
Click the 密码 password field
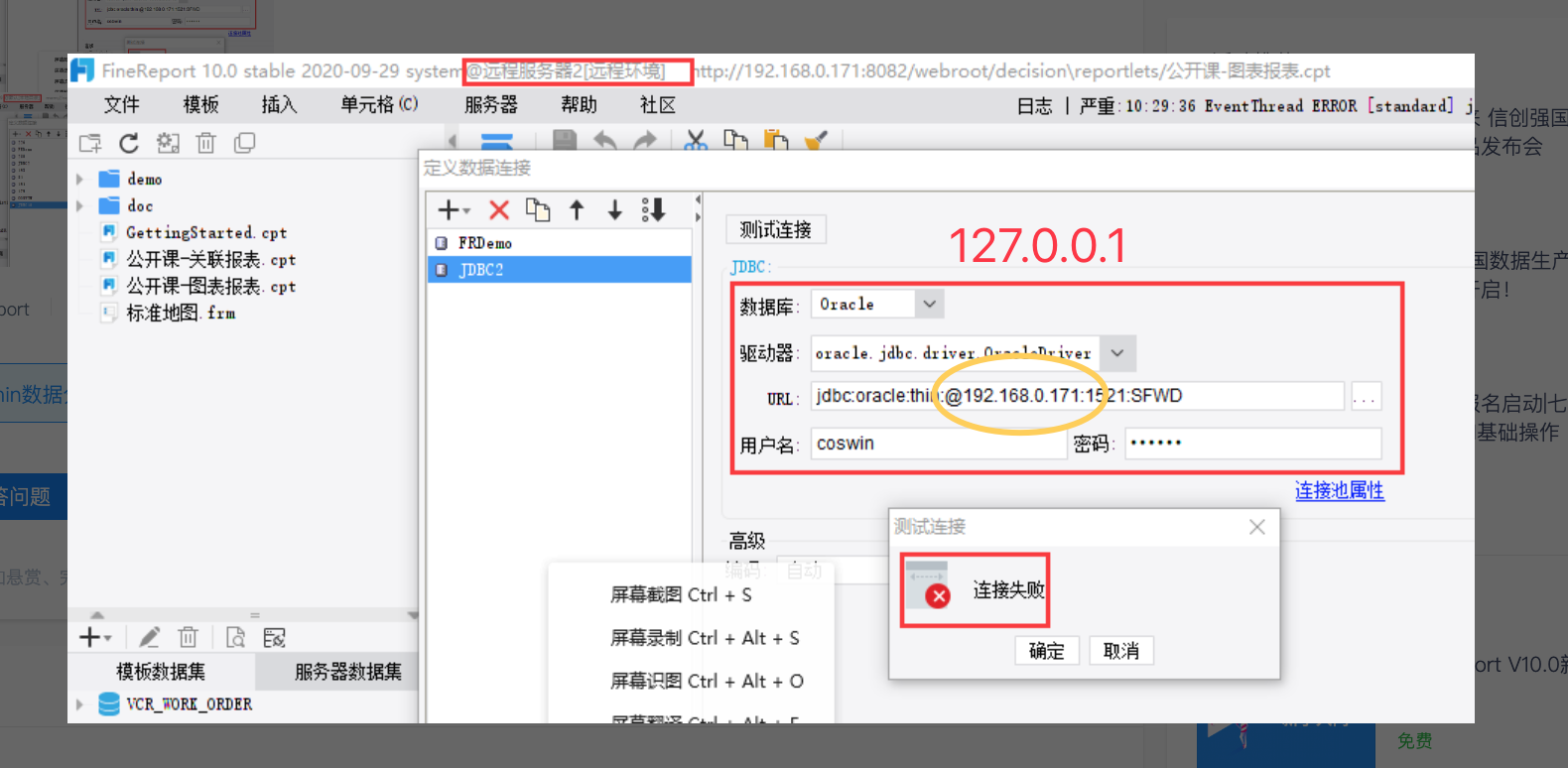(1253, 444)
